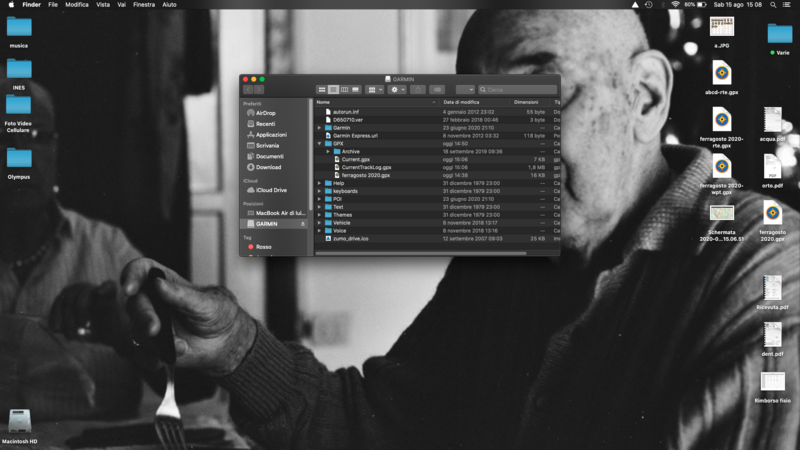Screen dimensions: 800x450
Task: Open the File menu
Action: pyautogui.click(x=53, y=5)
